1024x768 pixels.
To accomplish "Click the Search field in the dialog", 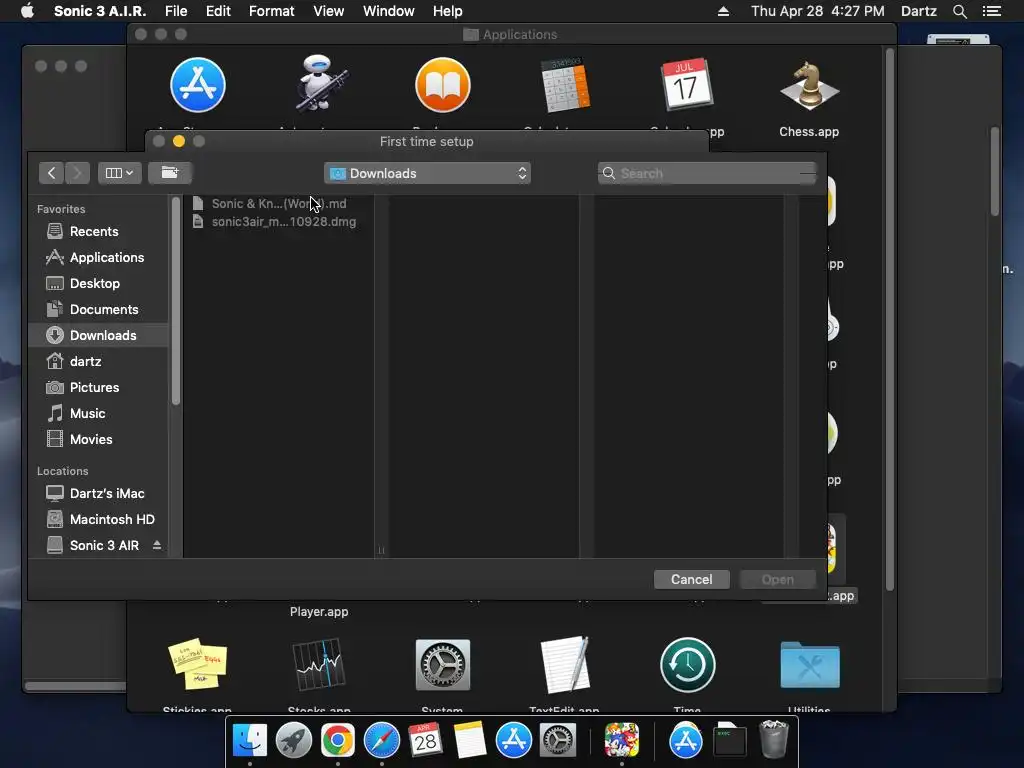I will click(707, 173).
